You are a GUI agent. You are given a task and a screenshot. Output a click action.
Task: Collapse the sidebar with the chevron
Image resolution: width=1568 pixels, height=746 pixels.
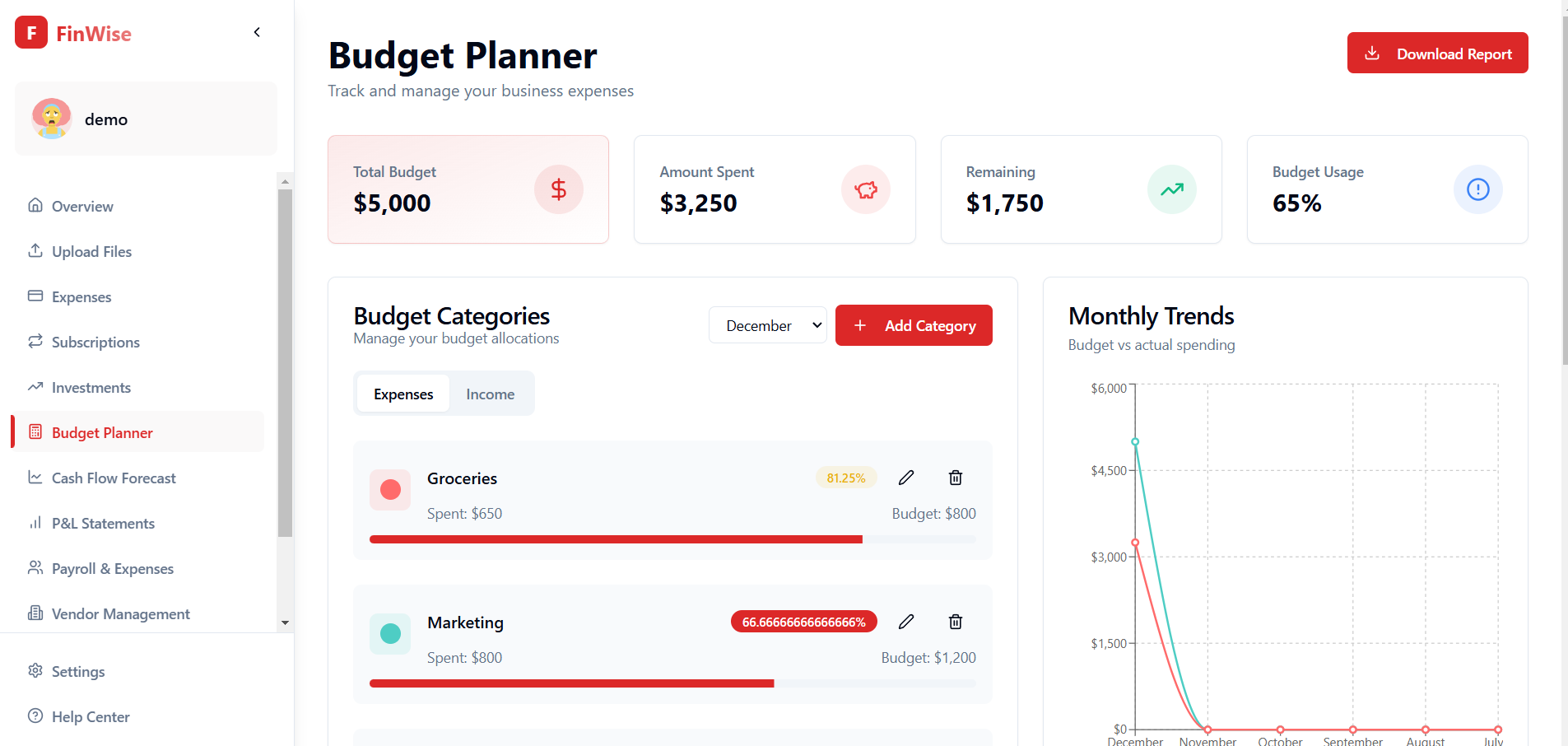pyautogui.click(x=257, y=32)
